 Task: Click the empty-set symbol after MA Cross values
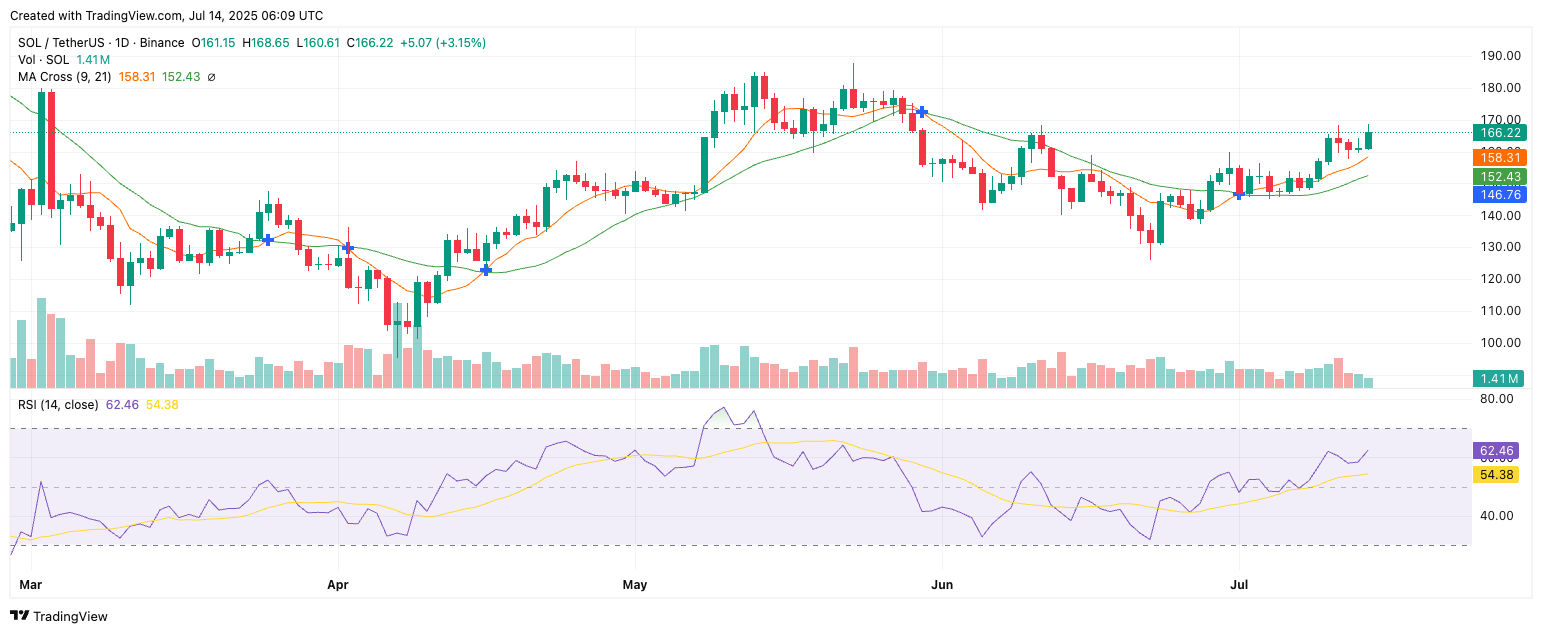211,77
